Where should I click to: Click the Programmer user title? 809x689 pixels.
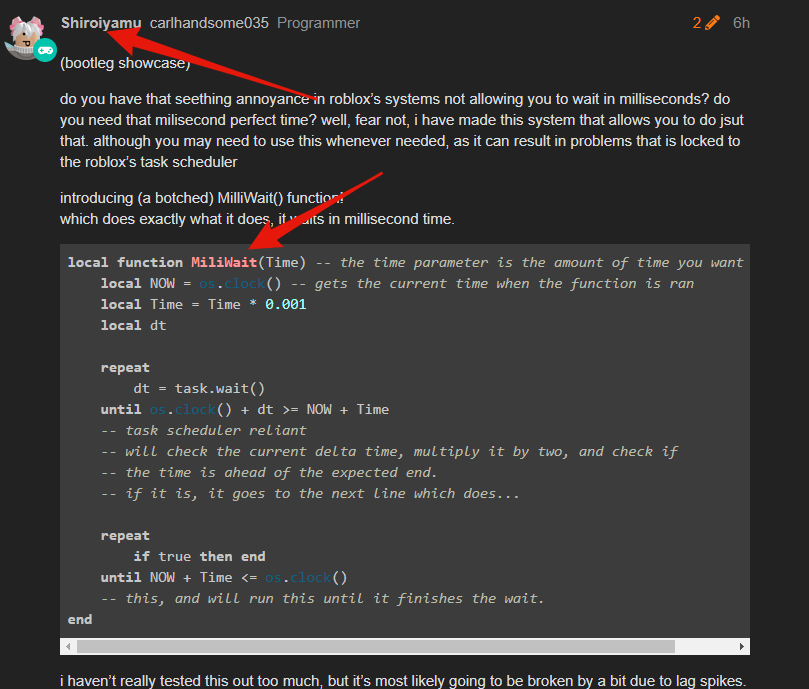pyautogui.click(x=318, y=23)
